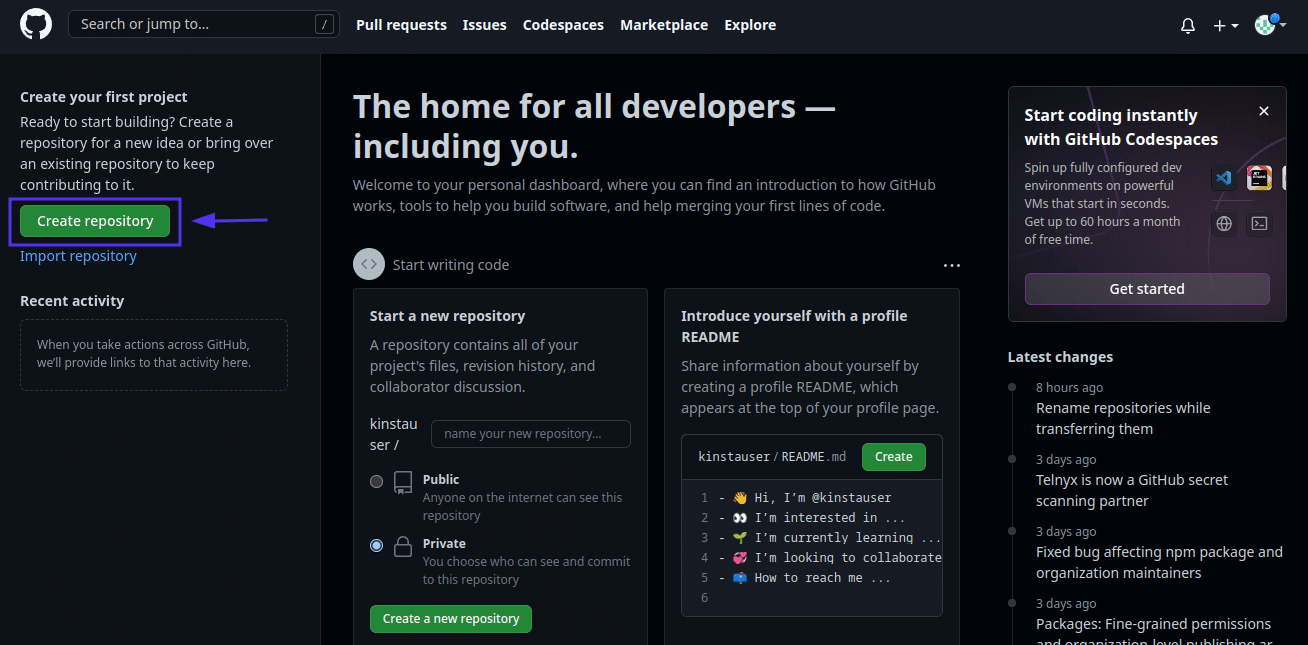Click Get started in the Codespaces card

(1147, 289)
